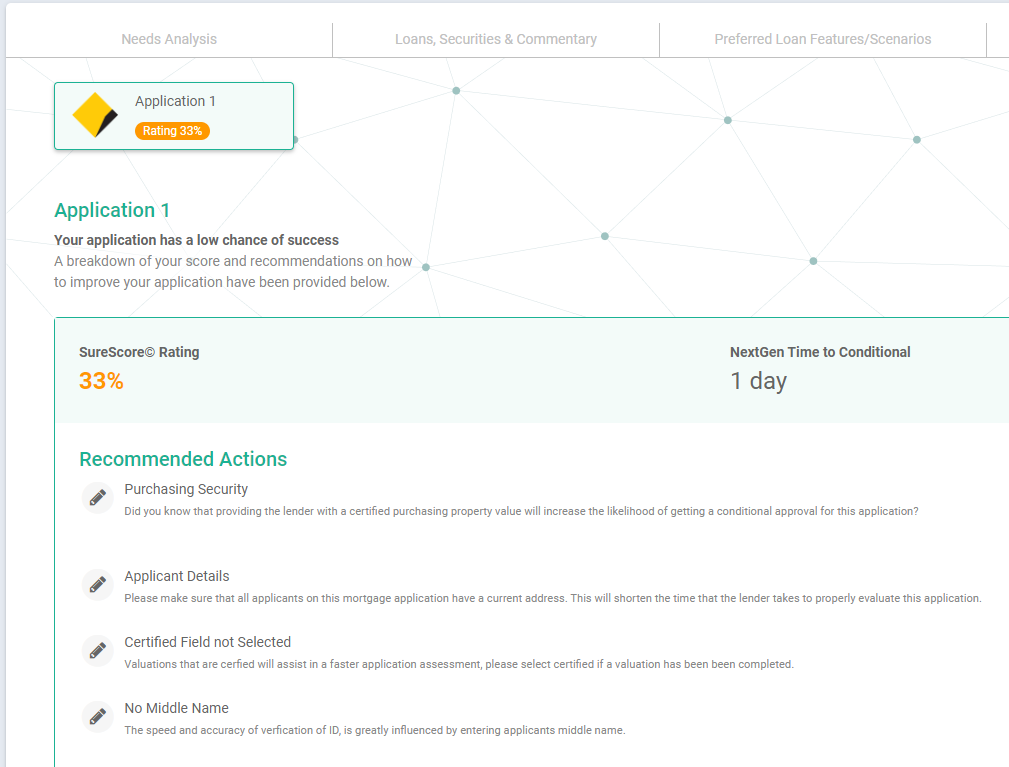Open the No Middle Name edit pencil
The image size is (1009, 767).
98,717
